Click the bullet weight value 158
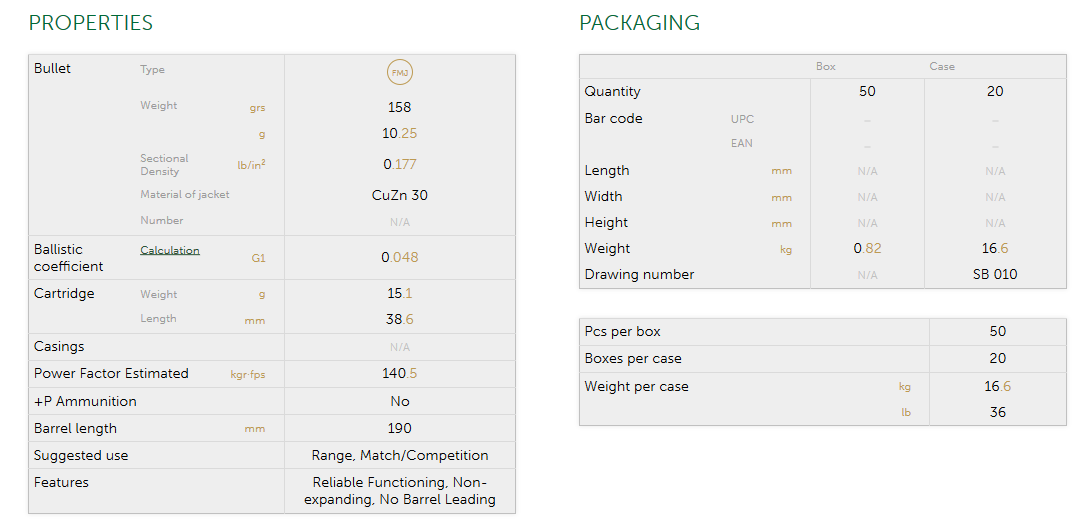 point(400,107)
